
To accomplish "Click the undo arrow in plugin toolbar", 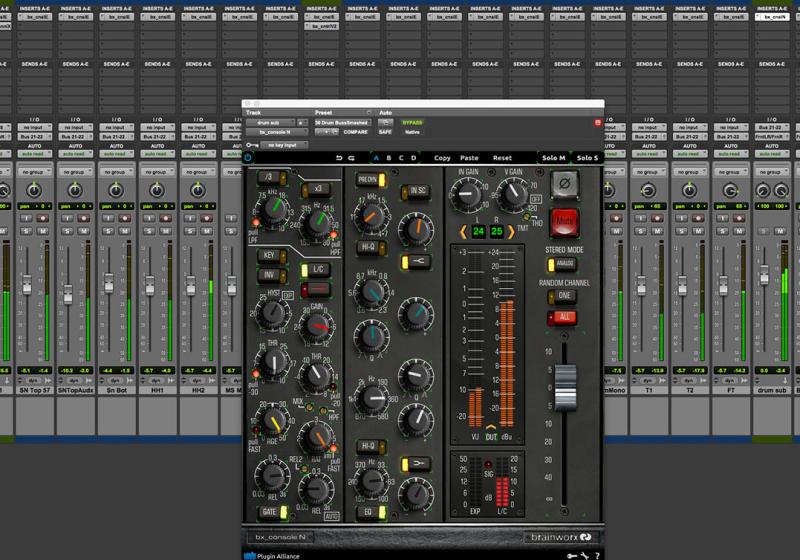I will pos(339,158).
